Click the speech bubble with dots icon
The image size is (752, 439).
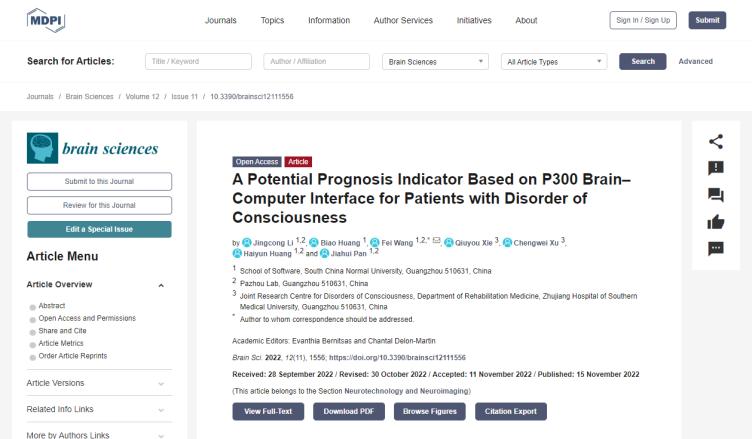(x=716, y=249)
